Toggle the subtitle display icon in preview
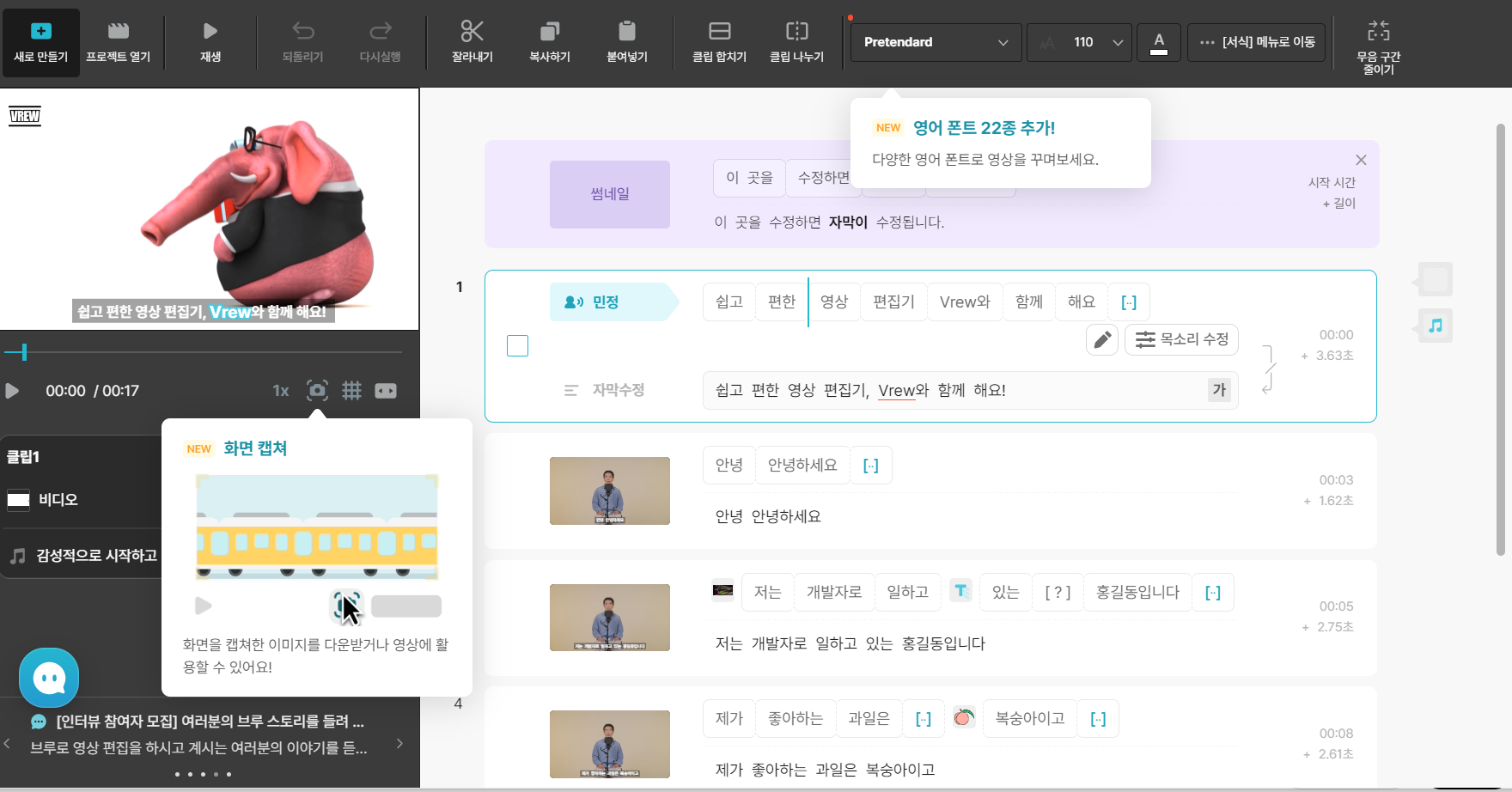The width and height of the screenshot is (1512, 792). 386,391
